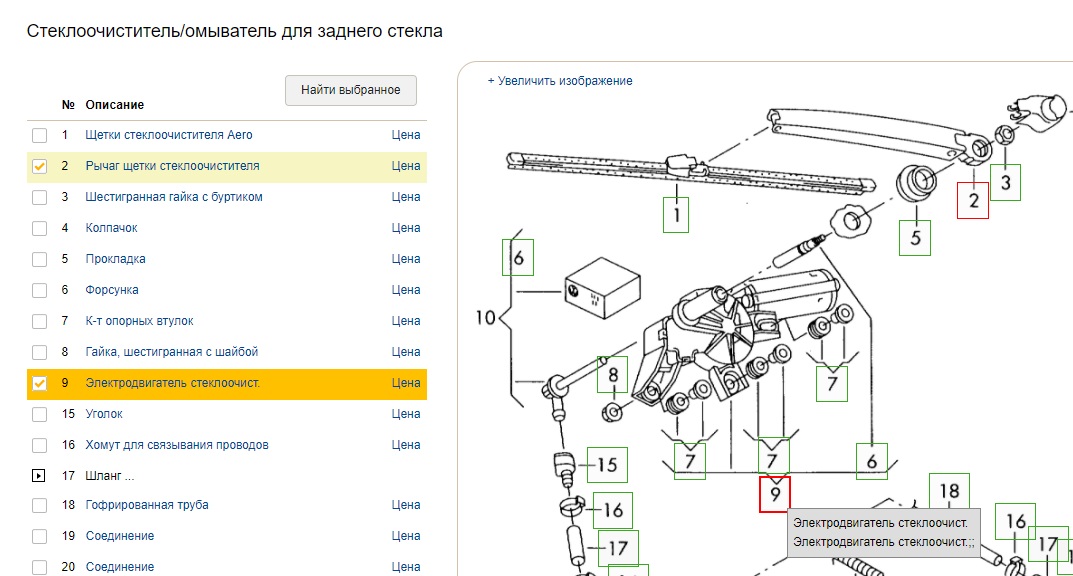Tick the checkbox next to Уголок
The width and height of the screenshot is (1073, 576).
pyautogui.click(x=39, y=414)
